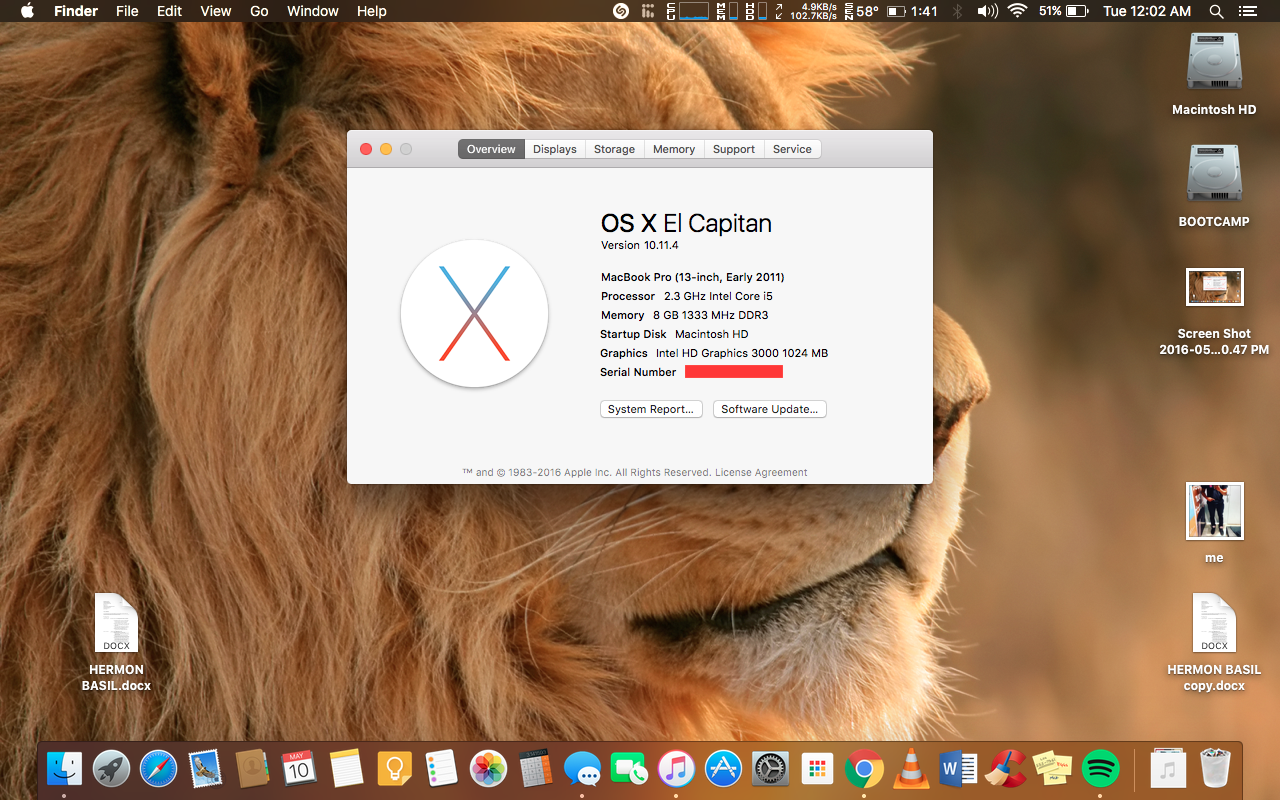Open the Mail stamp icon in dock

coord(205,768)
